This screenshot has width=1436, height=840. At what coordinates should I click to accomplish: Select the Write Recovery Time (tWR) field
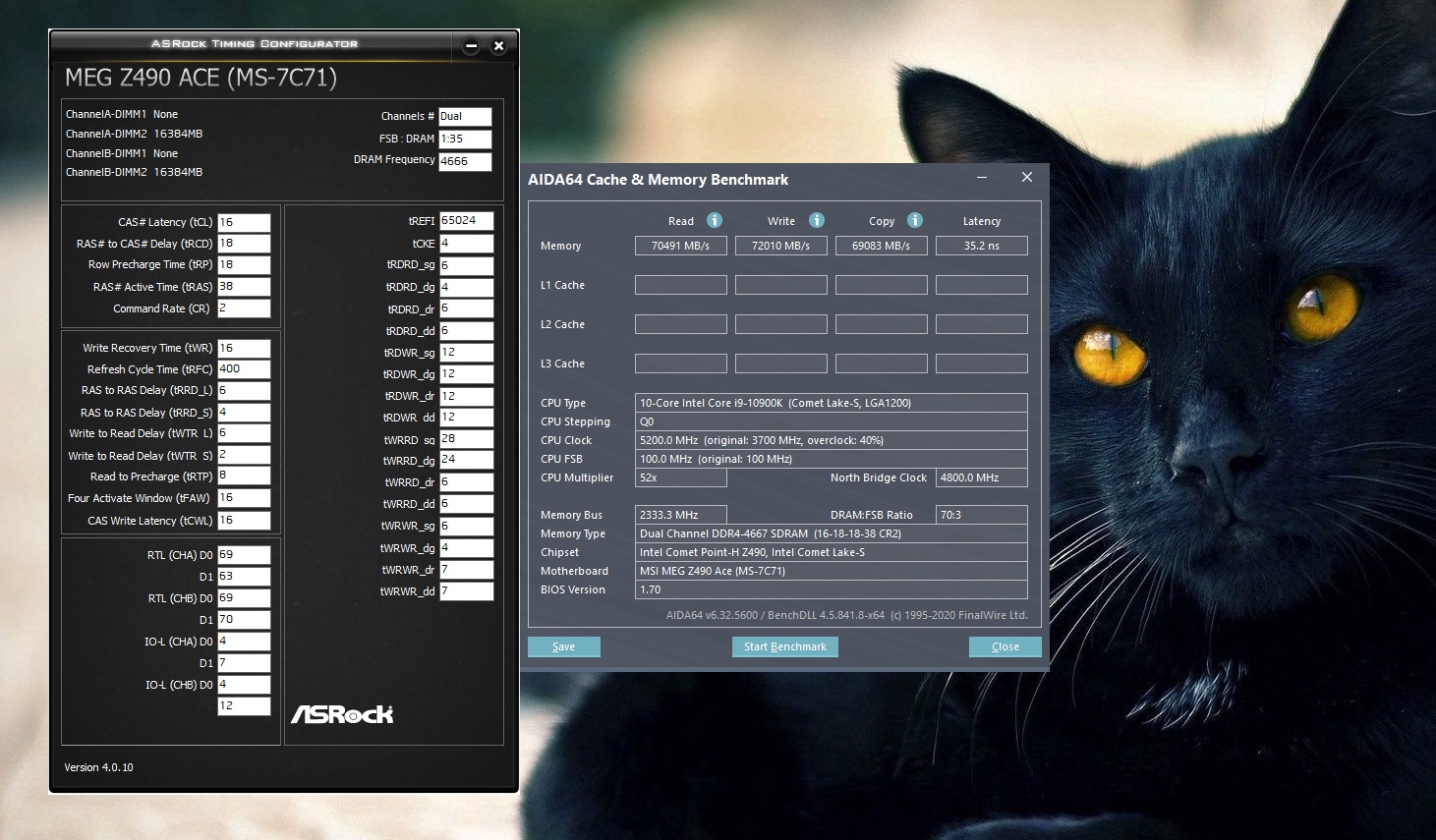click(244, 349)
